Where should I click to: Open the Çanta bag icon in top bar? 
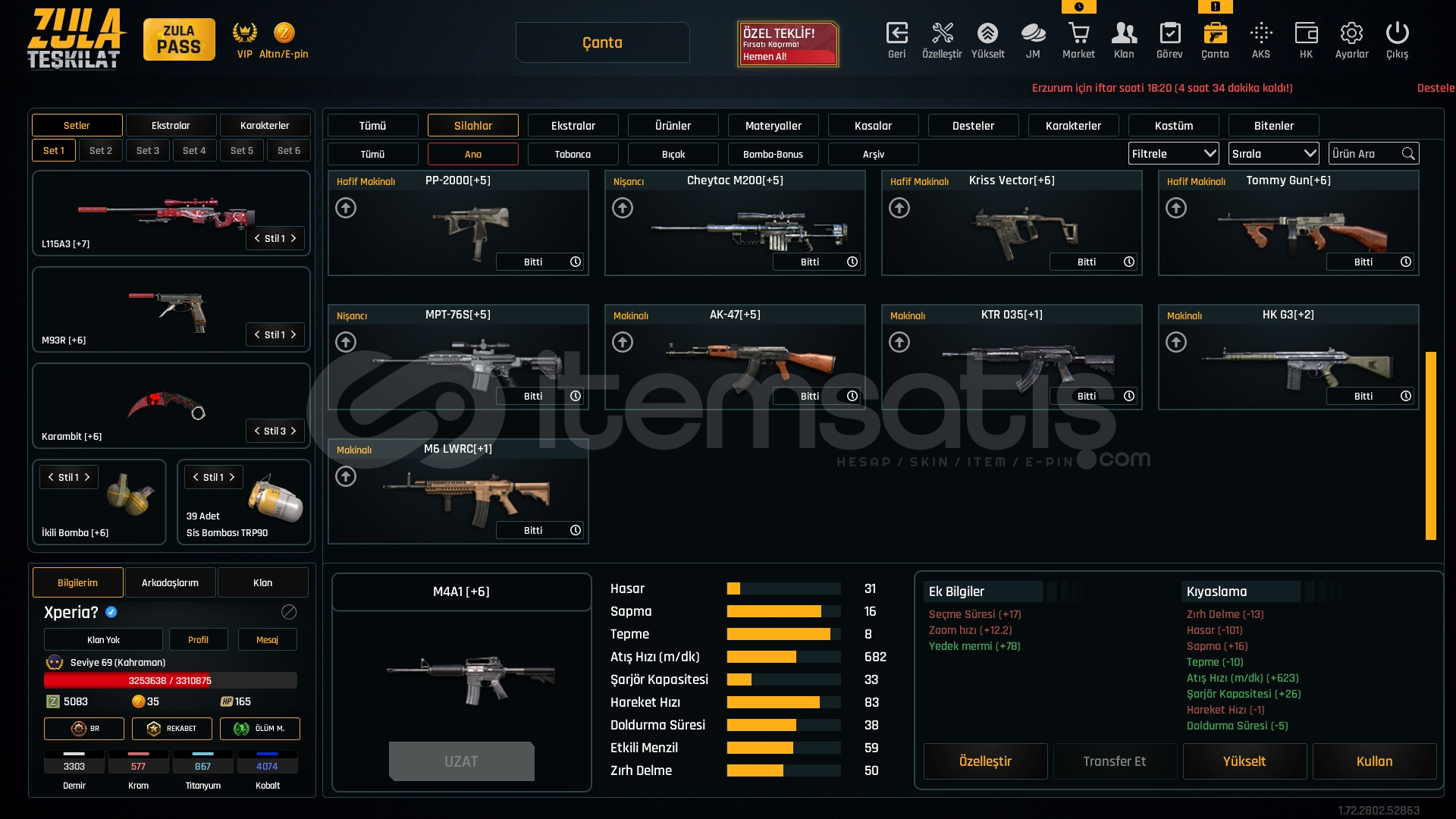1215,33
